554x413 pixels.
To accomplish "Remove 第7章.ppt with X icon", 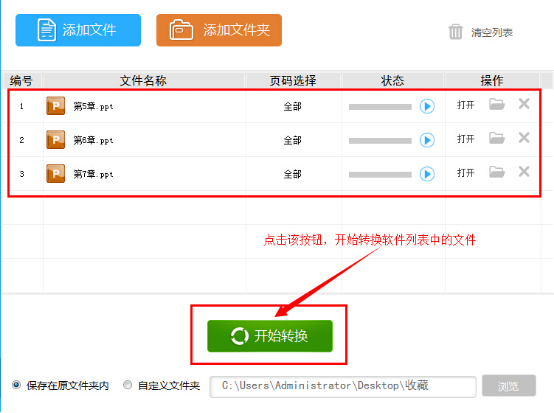I will 524,171.
